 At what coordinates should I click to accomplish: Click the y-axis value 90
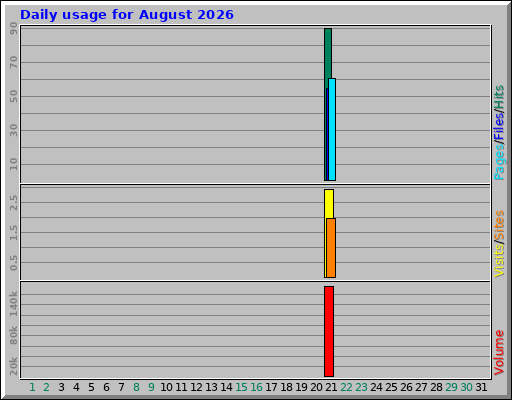[x=14, y=28]
